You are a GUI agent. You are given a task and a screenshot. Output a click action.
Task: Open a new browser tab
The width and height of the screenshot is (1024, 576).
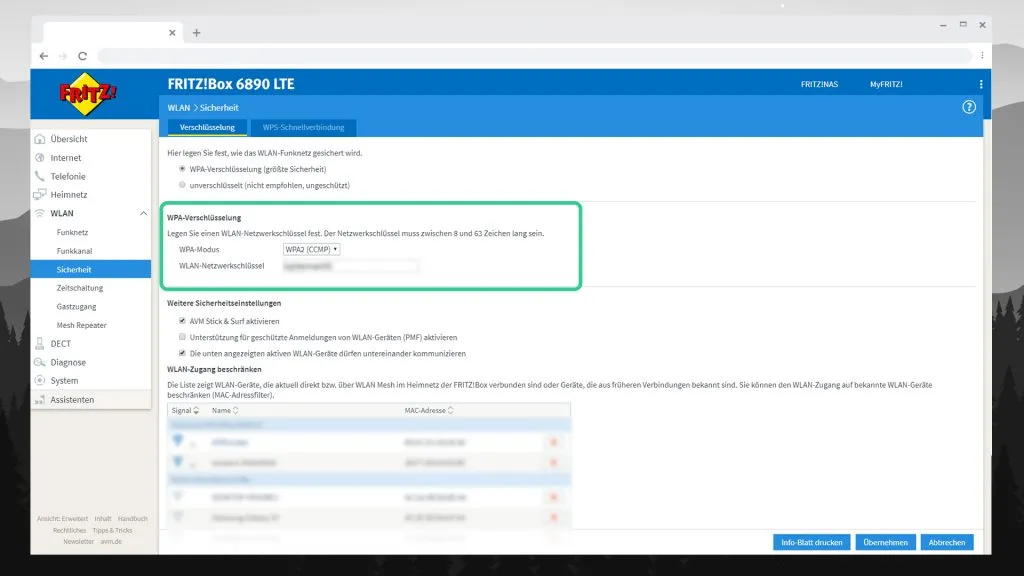pyautogui.click(x=197, y=33)
